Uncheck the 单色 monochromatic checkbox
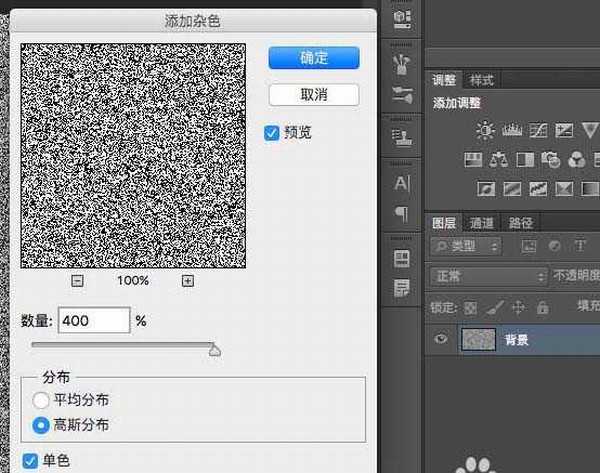The image size is (600, 473). click(x=29, y=461)
